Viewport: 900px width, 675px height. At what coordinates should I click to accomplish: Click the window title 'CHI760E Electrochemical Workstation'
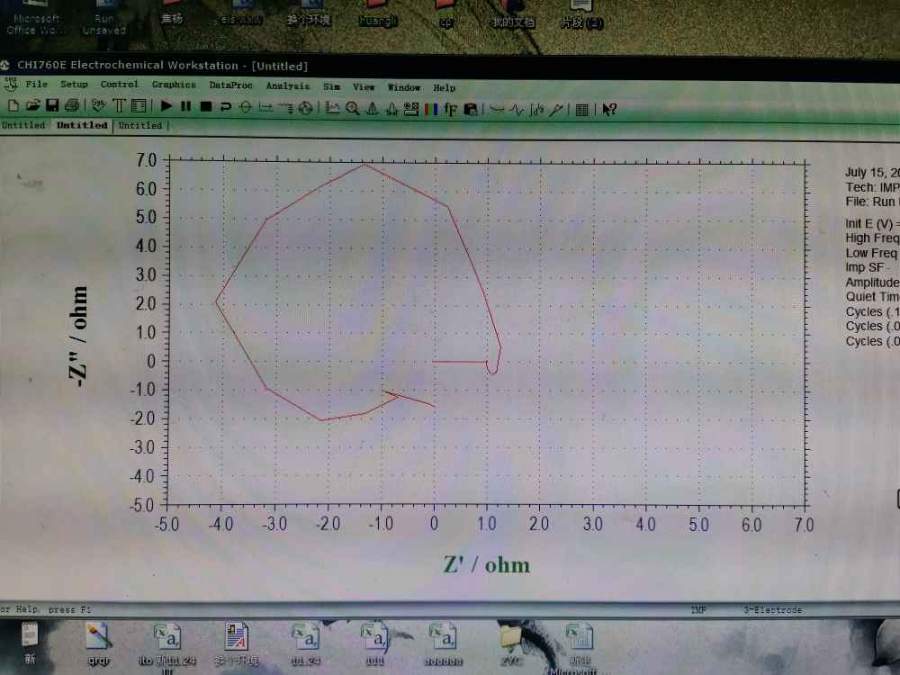(127, 65)
